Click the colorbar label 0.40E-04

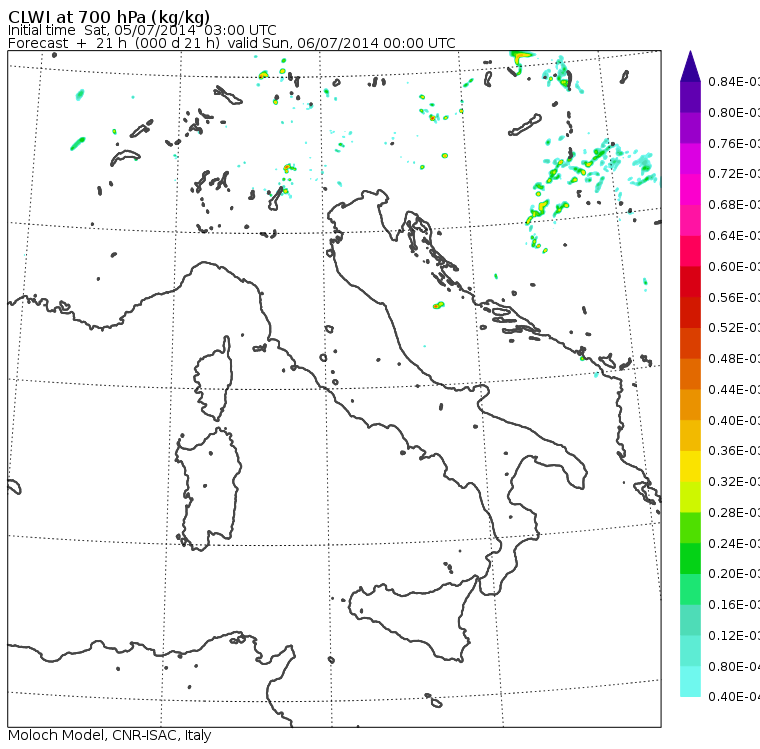click(x=734, y=697)
